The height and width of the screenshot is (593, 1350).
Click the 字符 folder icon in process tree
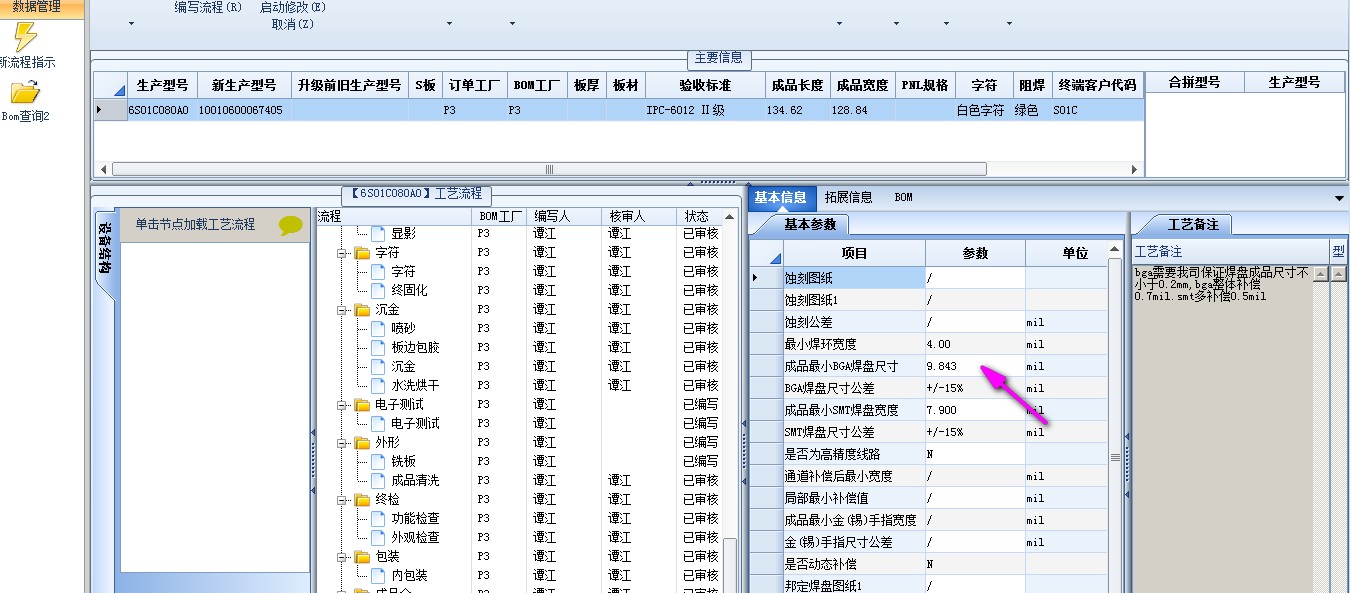point(362,252)
